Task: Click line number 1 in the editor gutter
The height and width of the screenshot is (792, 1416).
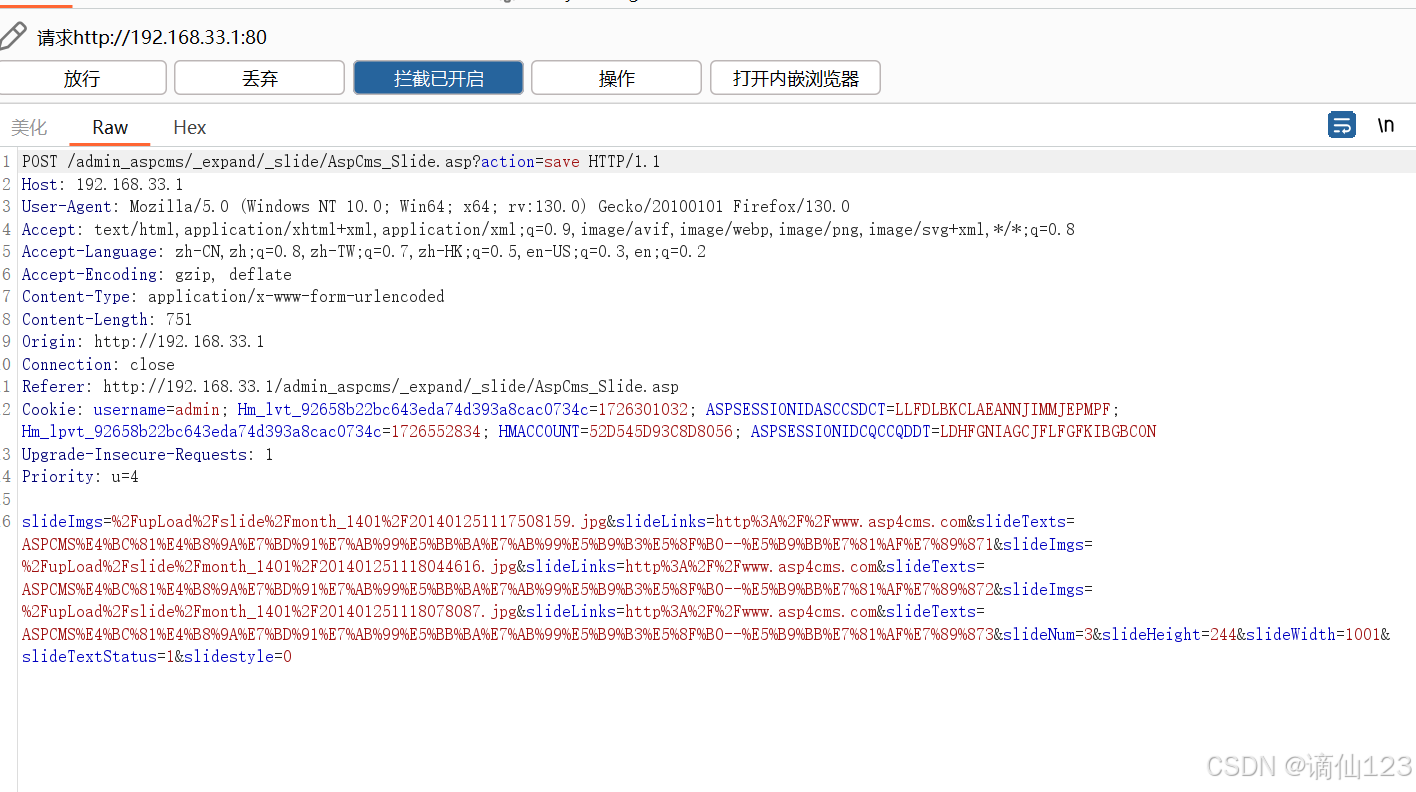Action: tap(7, 161)
